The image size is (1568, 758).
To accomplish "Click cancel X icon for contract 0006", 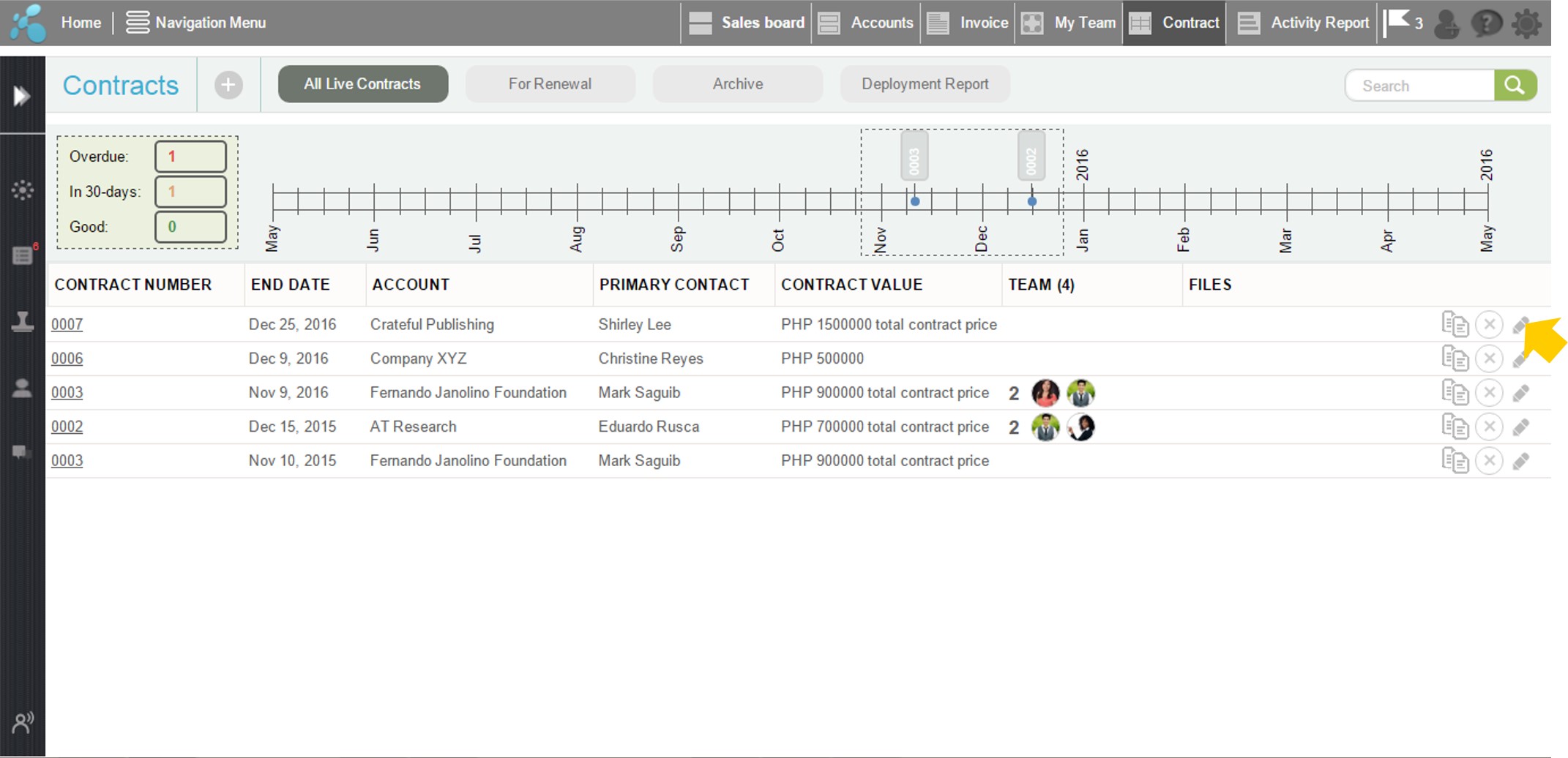I will 1489,359.
